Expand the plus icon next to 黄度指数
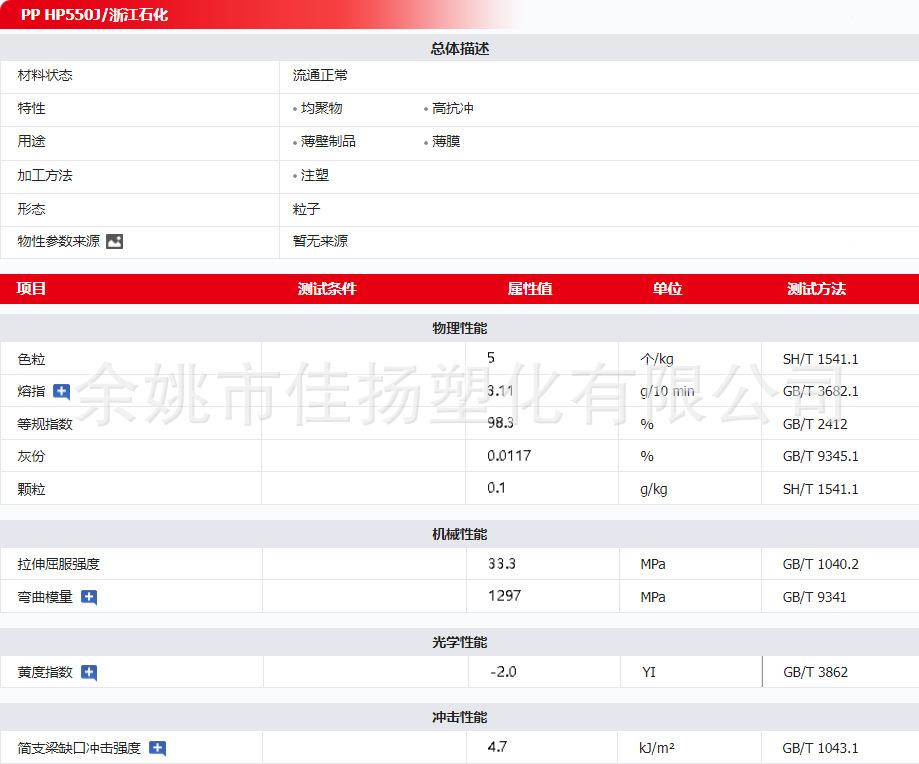This screenshot has height=764, width=919. coord(89,672)
